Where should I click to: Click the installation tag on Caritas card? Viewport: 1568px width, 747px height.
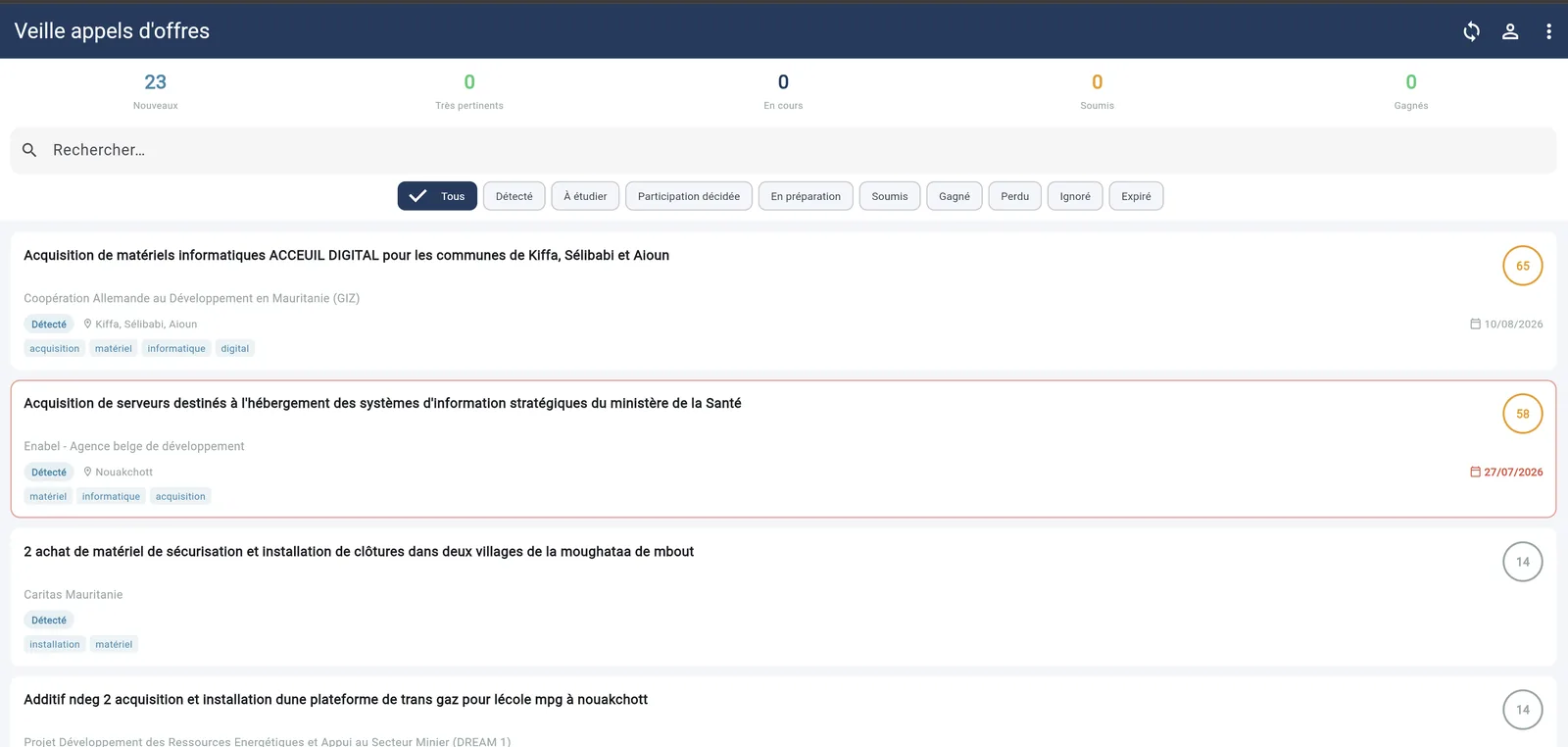[55, 644]
